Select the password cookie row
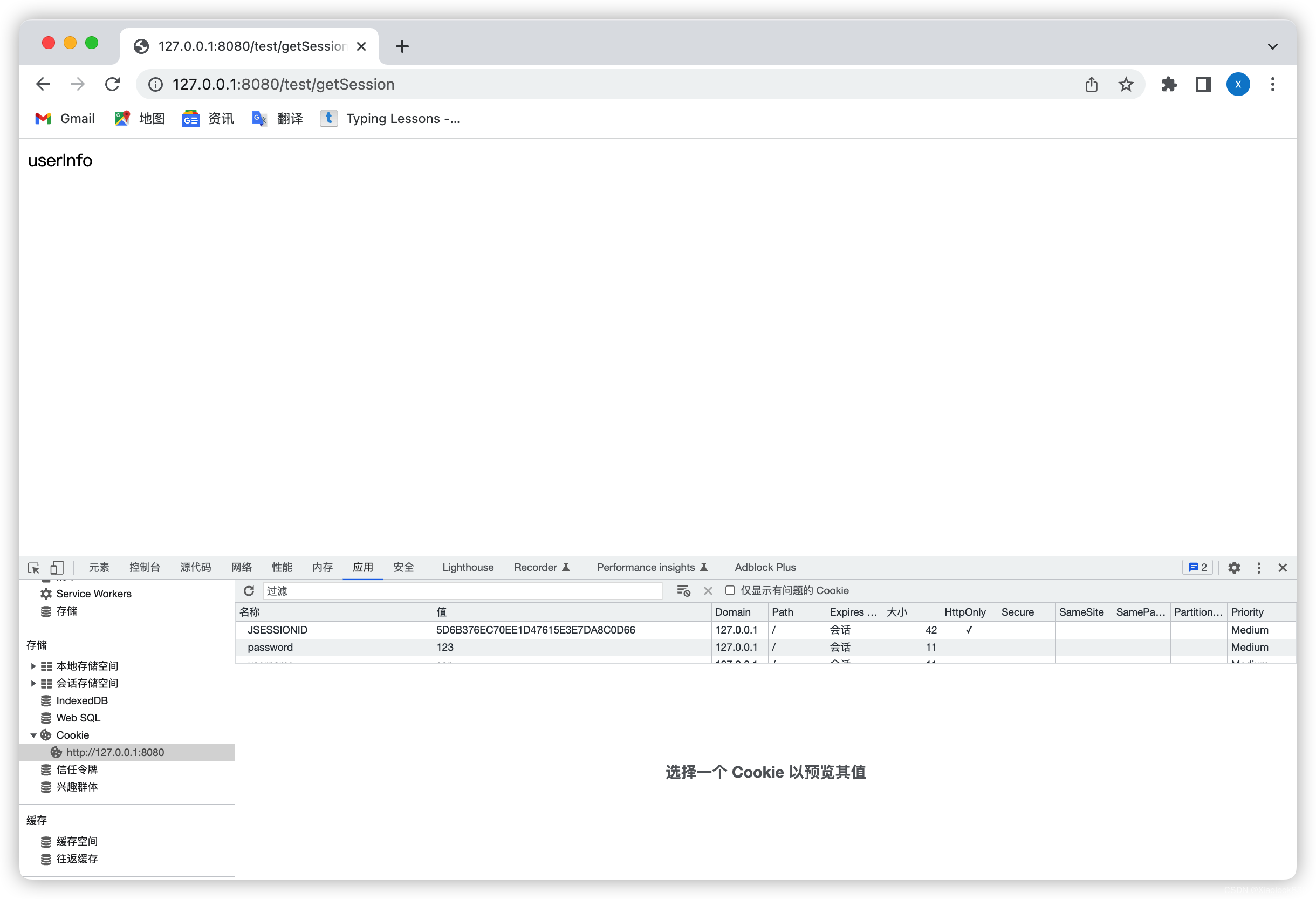The width and height of the screenshot is (1316, 899). (765, 647)
